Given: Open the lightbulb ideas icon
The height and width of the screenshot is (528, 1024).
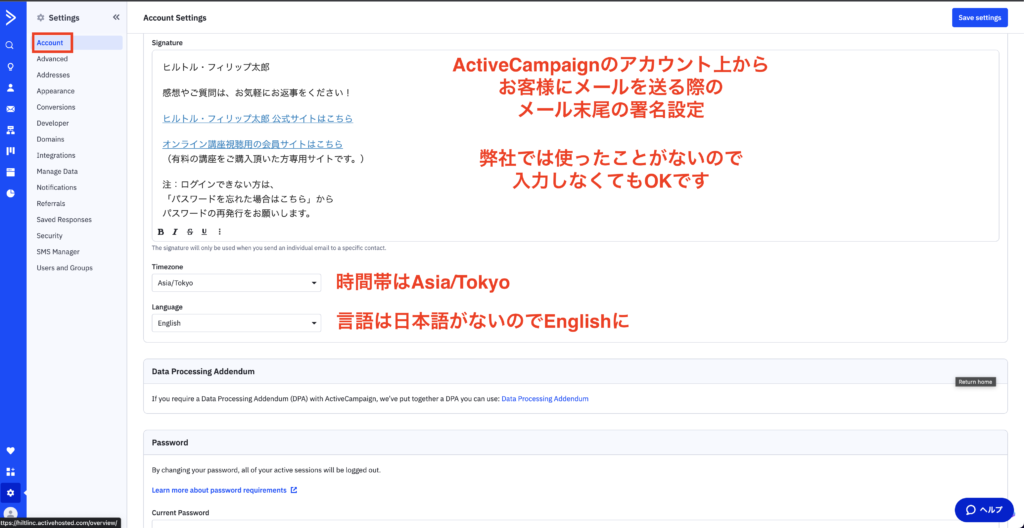Looking at the screenshot, I should 10,67.
